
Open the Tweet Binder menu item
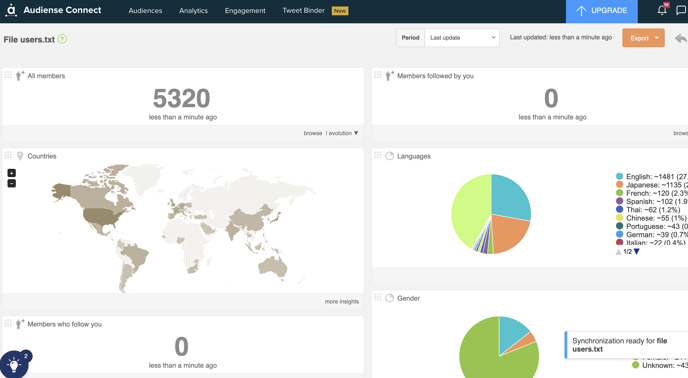[x=304, y=10]
